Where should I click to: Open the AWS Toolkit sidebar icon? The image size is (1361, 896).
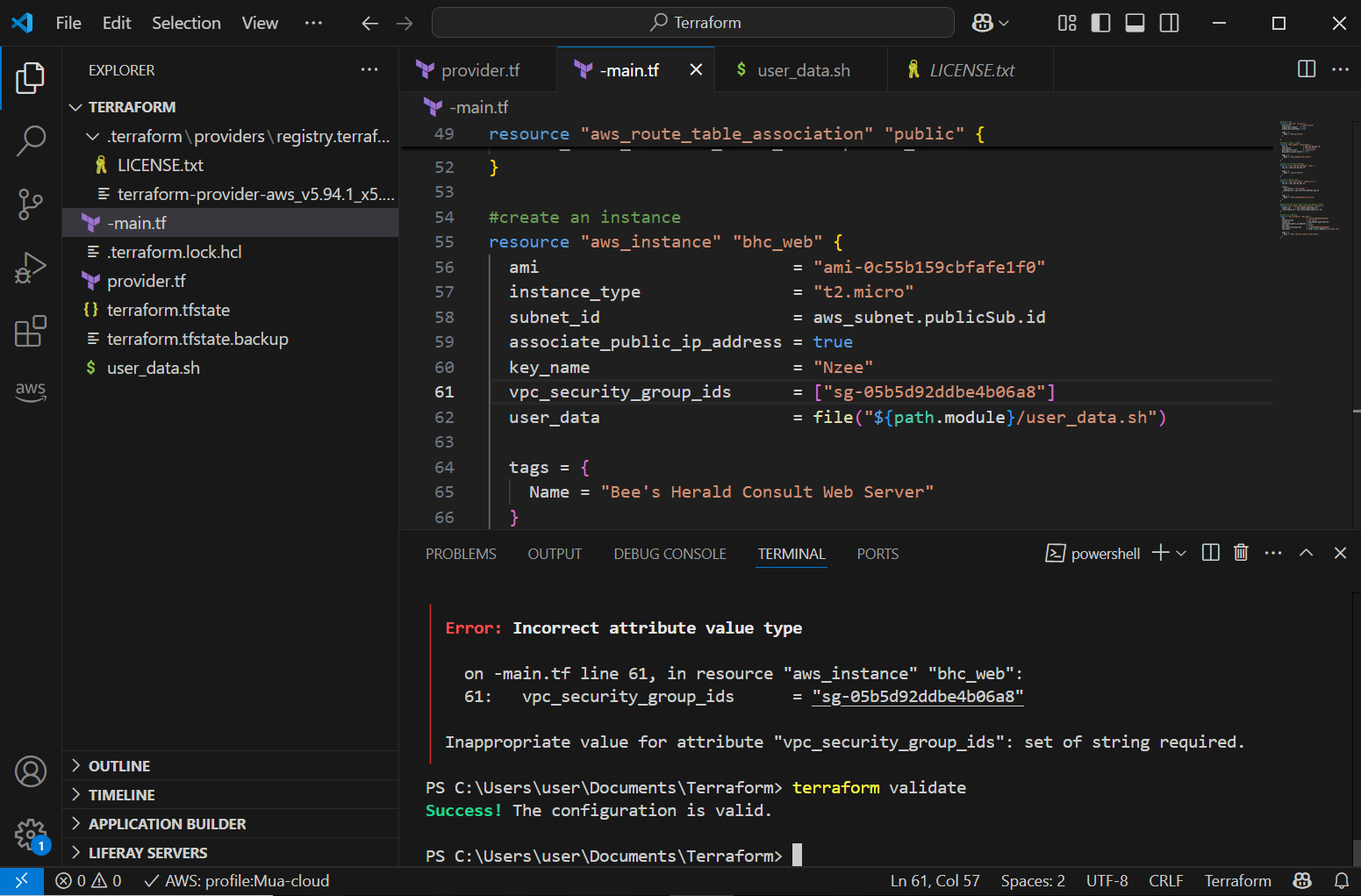pyautogui.click(x=31, y=391)
